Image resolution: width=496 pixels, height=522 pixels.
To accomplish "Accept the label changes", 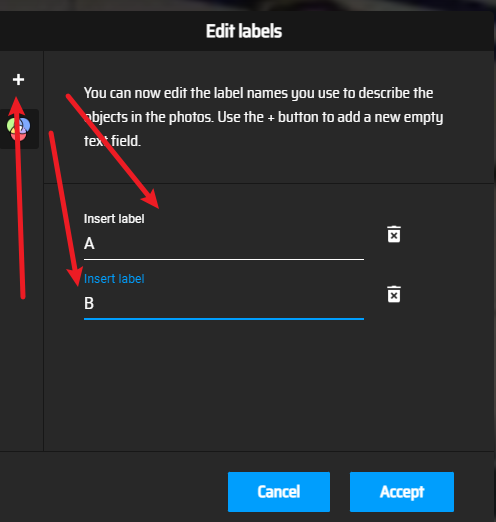I will (x=402, y=492).
